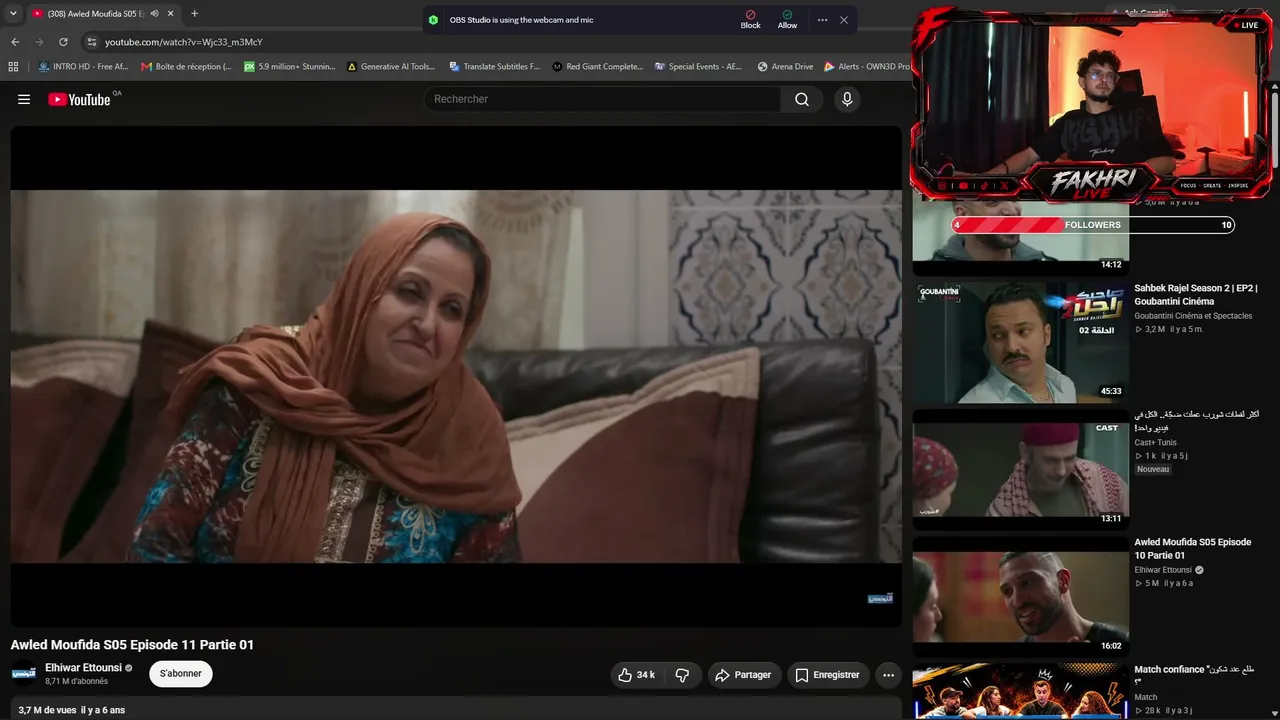
Task: Open the Generative AI Tools bookmark
Action: point(391,67)
